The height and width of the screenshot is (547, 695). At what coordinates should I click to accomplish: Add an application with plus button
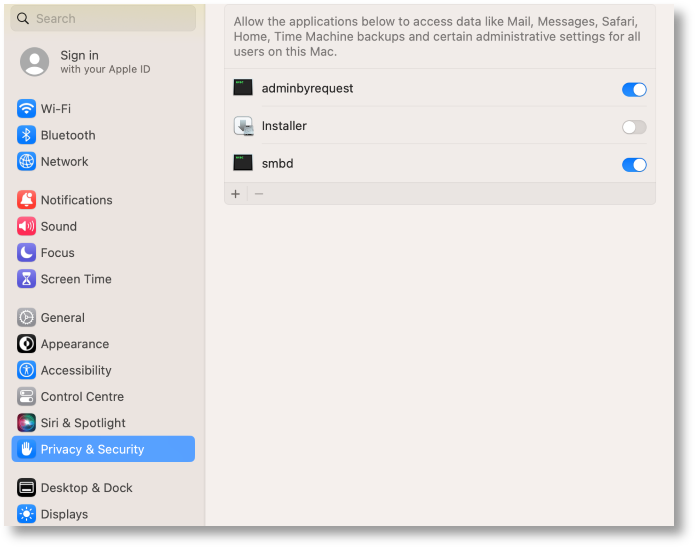pyautogui.click(x=235, y=194)
